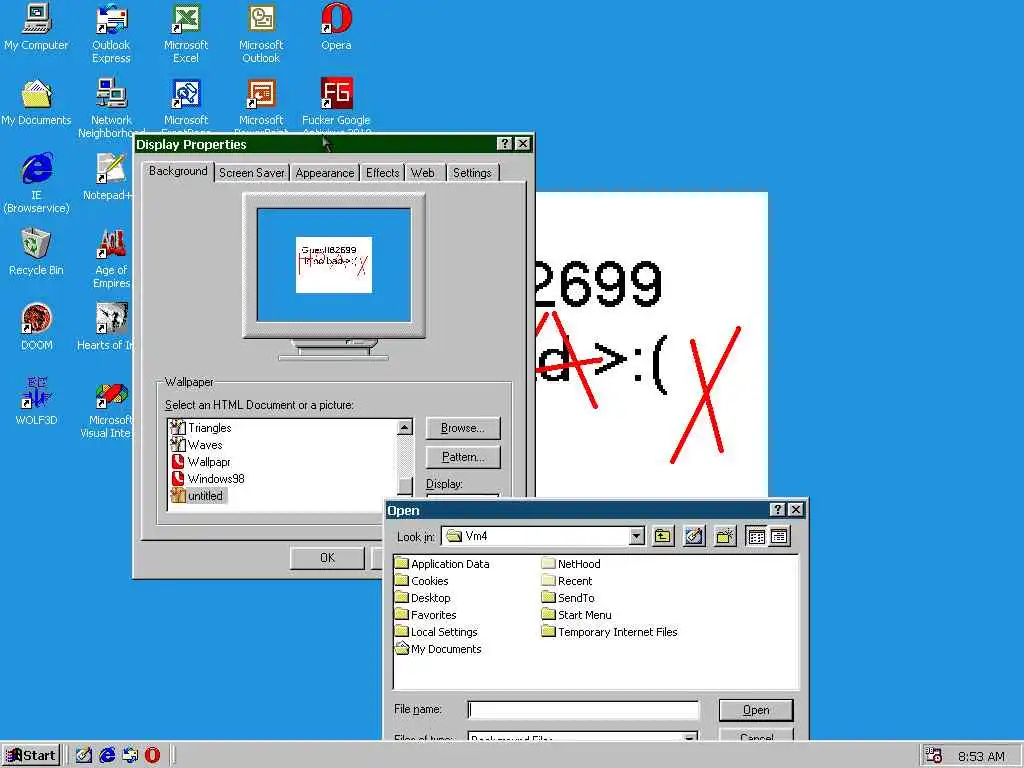Click the Open dialog help question button

777,509
